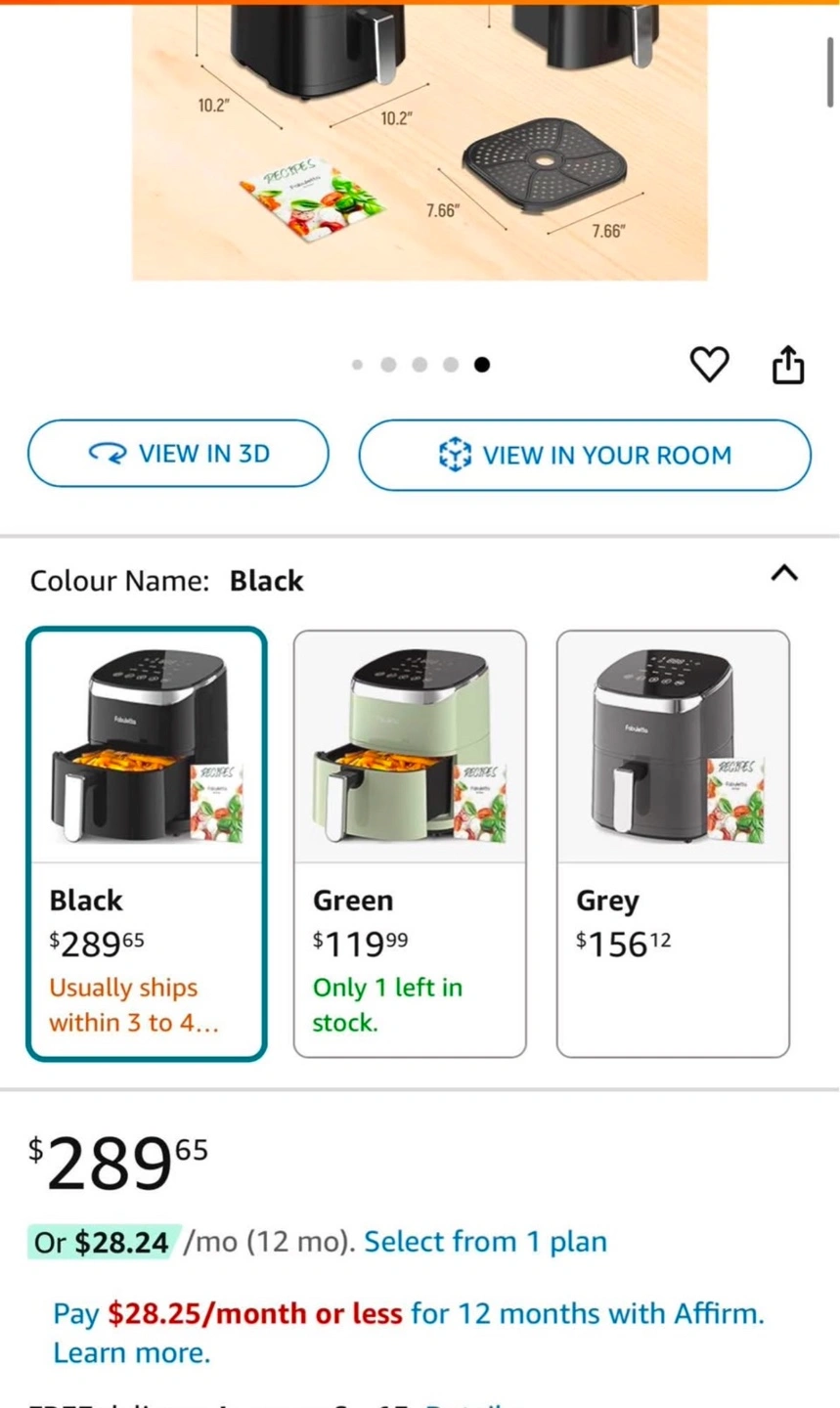840x1408 pixels.
Task: Click the page scrollbar handle
Action: click(830, 73)
